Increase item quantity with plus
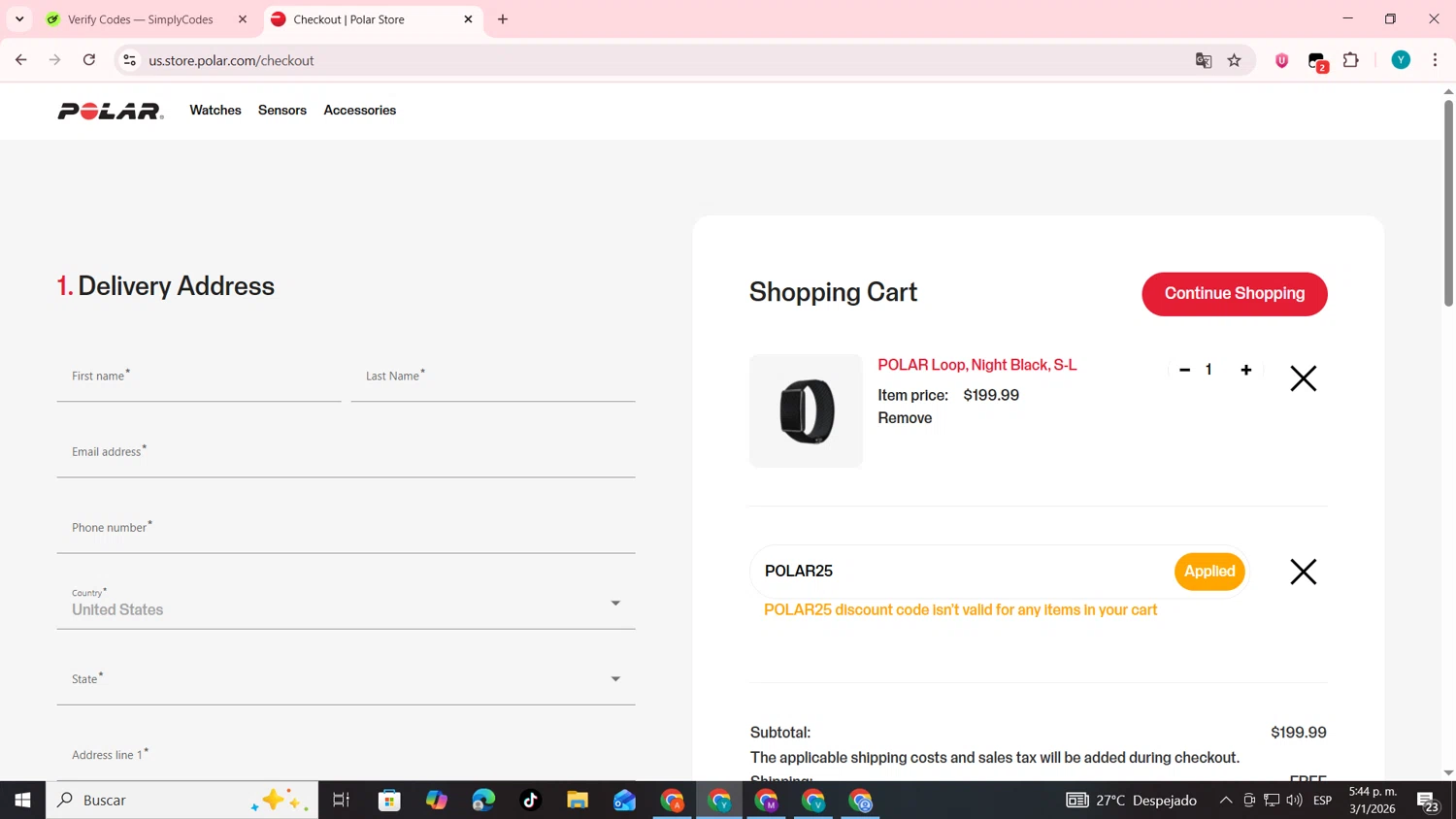1456x819 pixels. tap(1246, 370)
